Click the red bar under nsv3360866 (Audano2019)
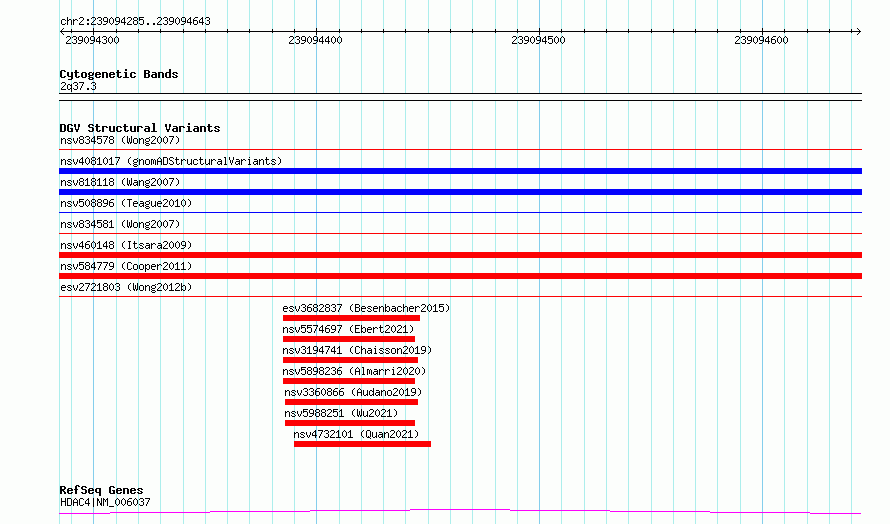 [351, 402]
